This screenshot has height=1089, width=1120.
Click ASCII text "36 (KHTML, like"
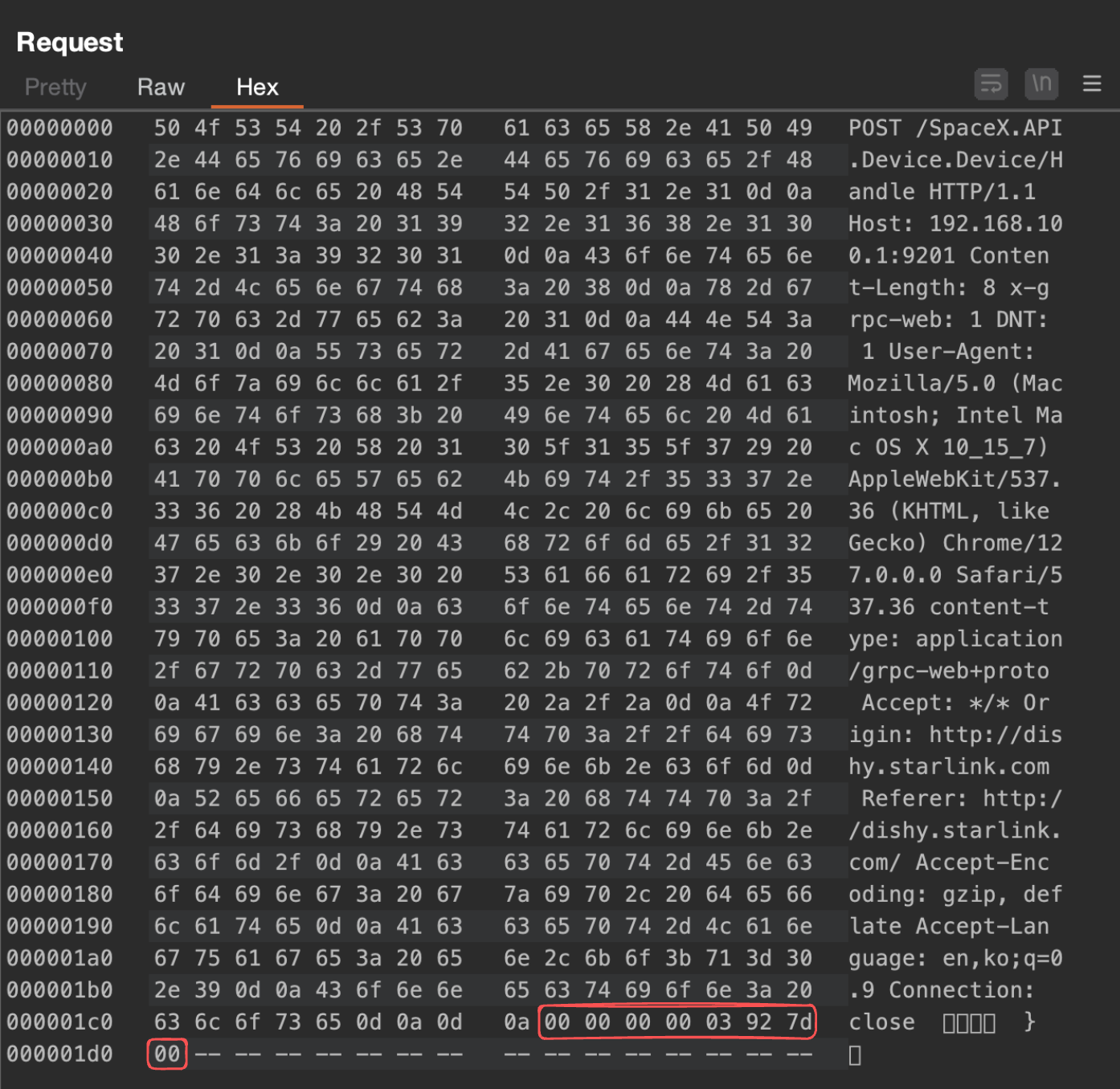[949, 511]
